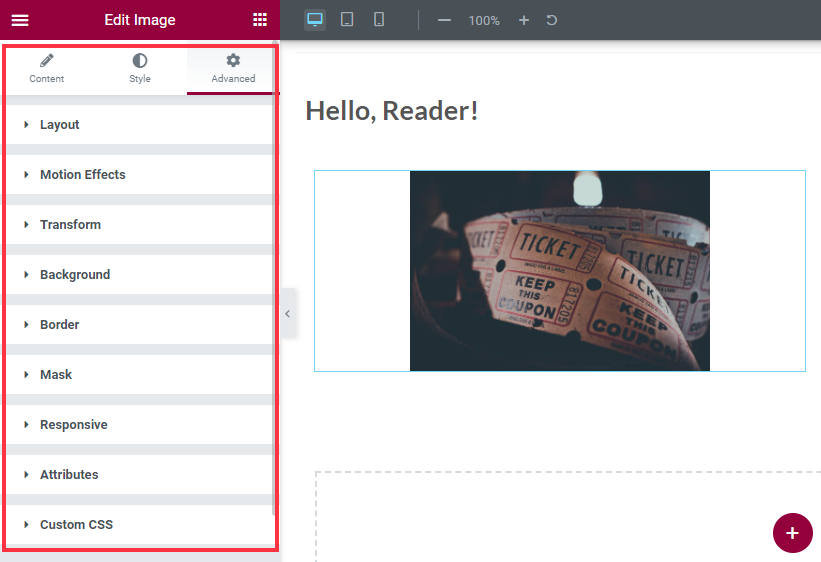Expand the Mask section
The width and height of the screenshot is (821, 562).
click(x=140, y=374)
